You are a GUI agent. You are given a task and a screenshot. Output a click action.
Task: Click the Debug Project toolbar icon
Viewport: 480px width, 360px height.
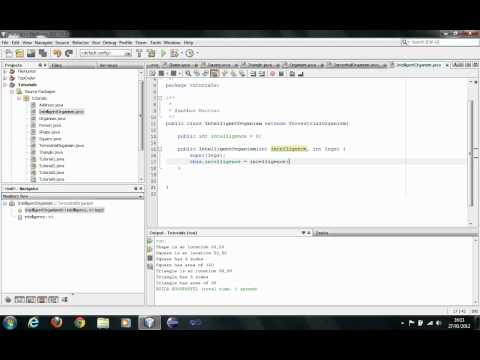click(x=174, y=53)
